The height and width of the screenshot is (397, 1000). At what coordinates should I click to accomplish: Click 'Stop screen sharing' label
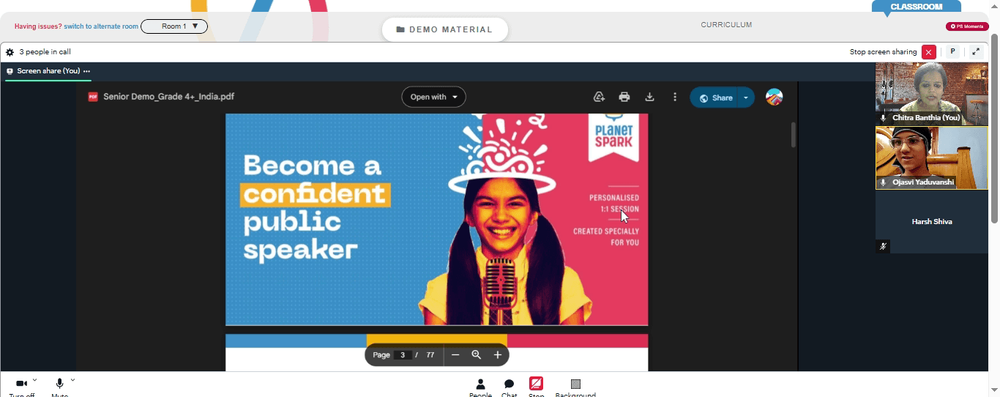coord(883,52)
